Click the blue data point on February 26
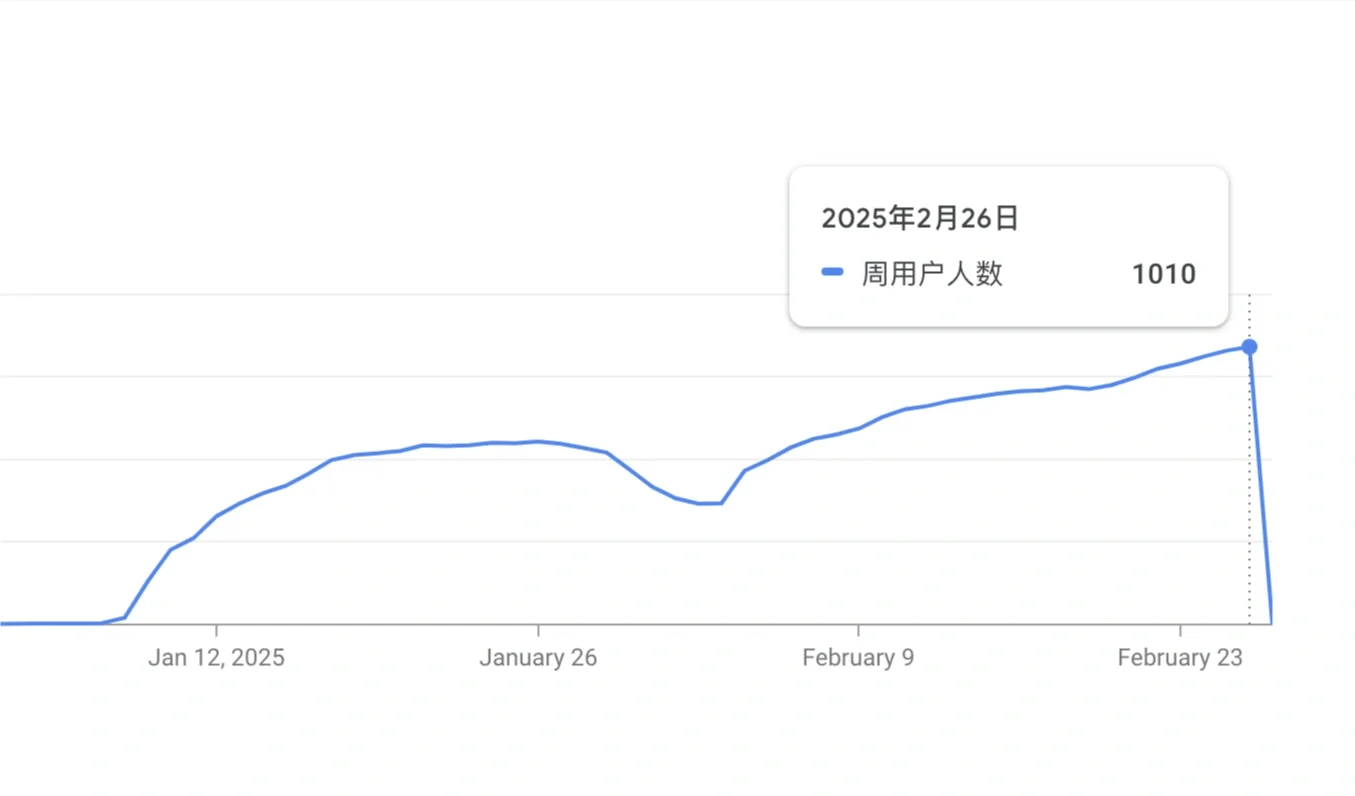 pyautogui.click(x=1249, y=347)
